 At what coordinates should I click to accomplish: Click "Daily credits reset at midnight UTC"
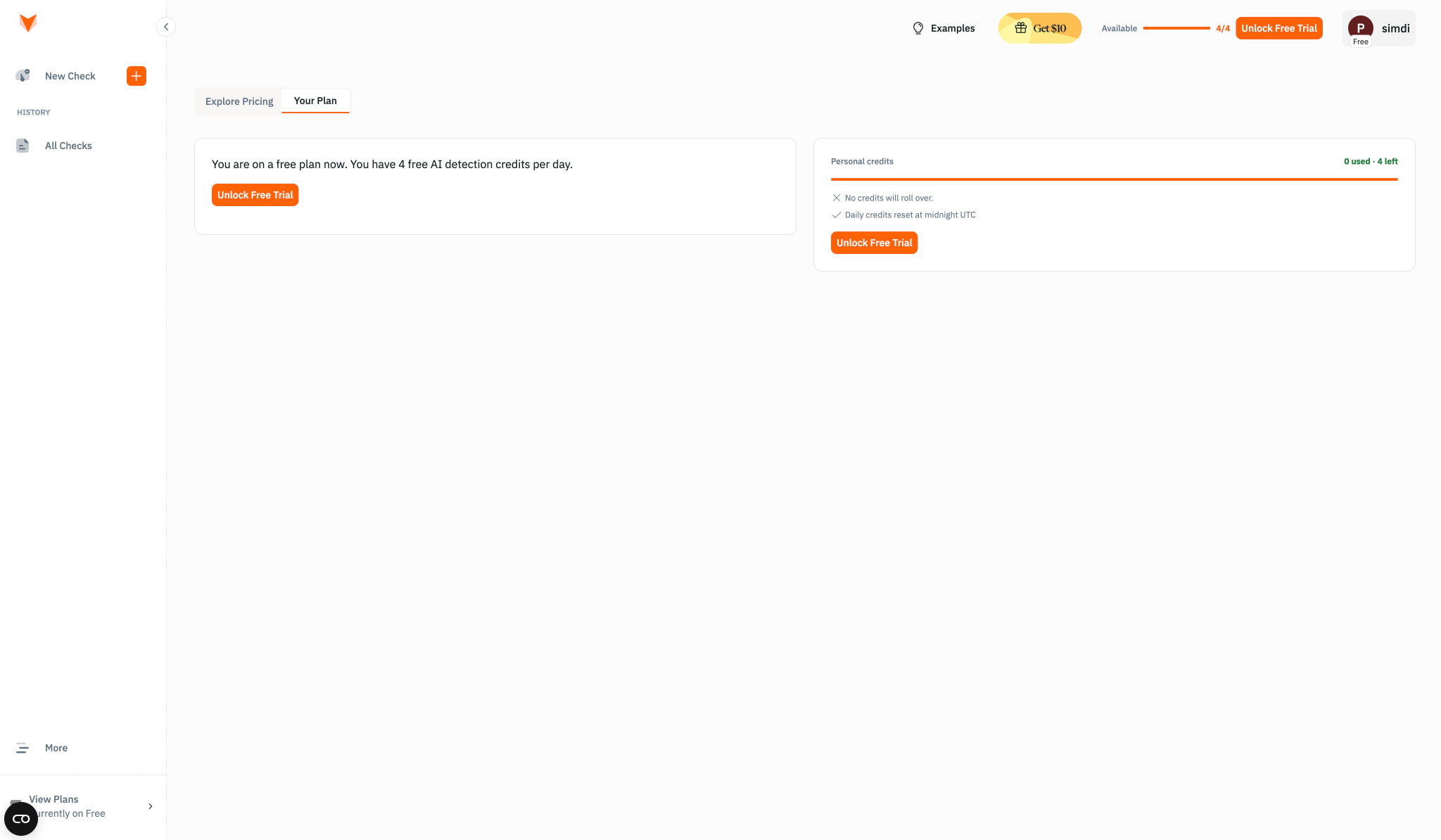(x=910, y=215)
